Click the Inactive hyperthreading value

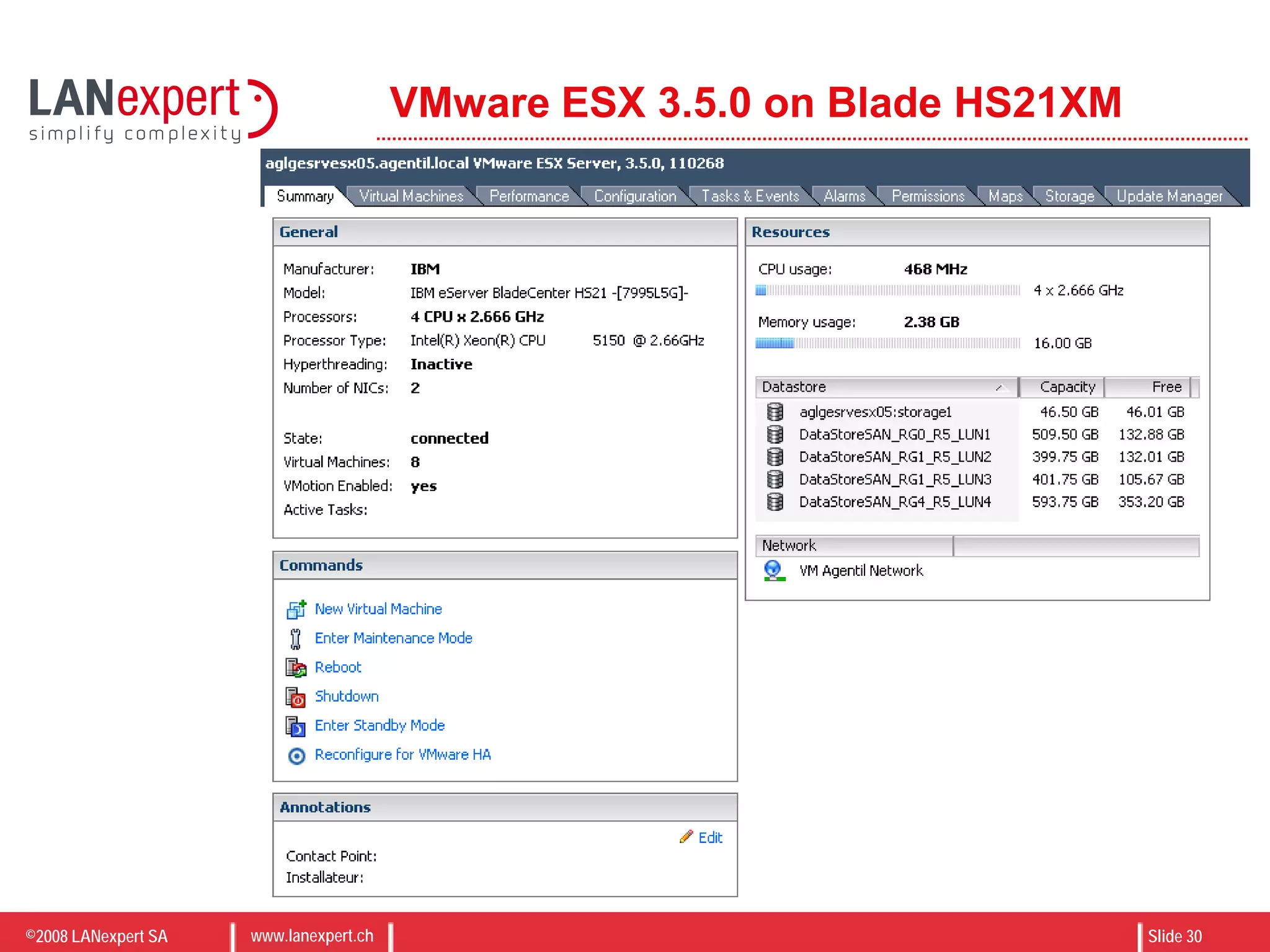[x=442, y=364]
